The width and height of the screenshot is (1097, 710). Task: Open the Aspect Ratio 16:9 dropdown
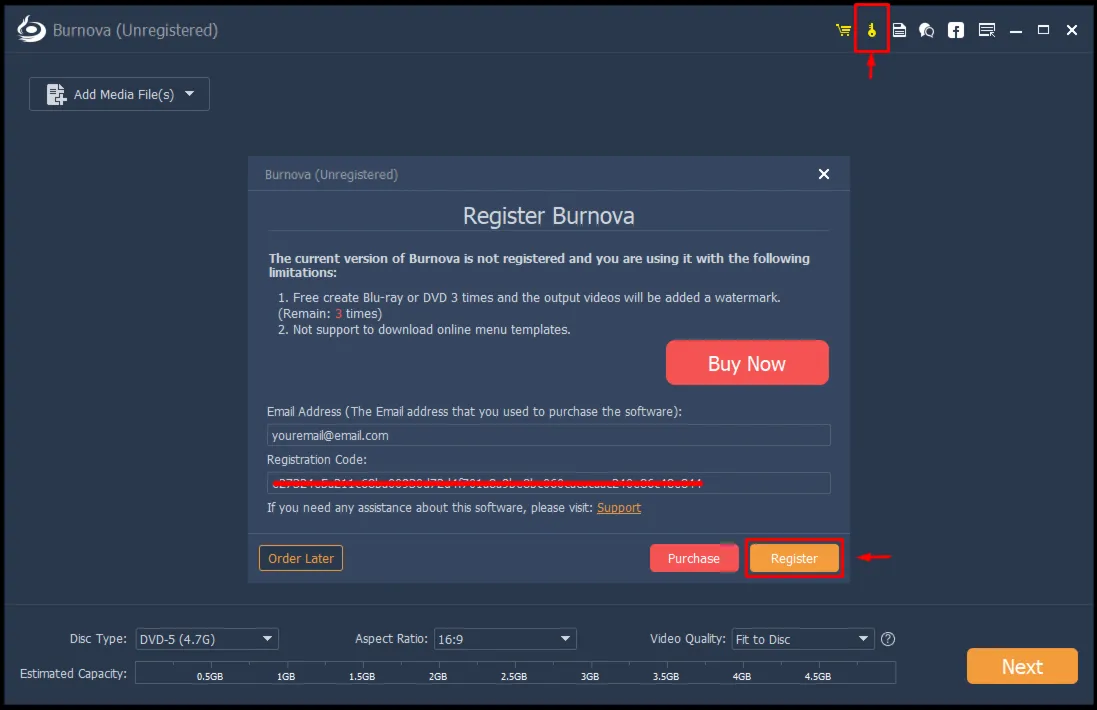click(x=505, y=639)
